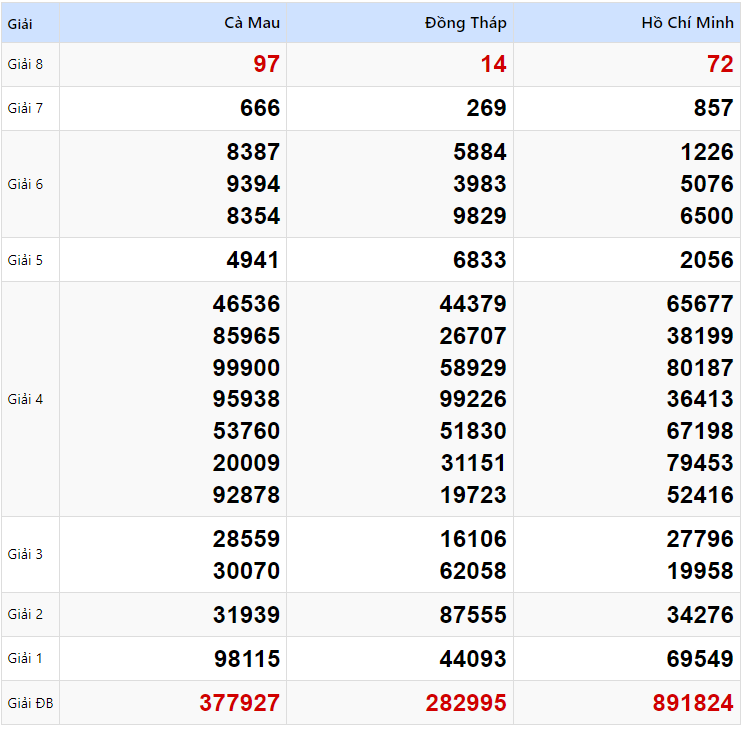Click the Giải 4 row label
This screenshot has width=745, height=729.
(x=25, y=399)
